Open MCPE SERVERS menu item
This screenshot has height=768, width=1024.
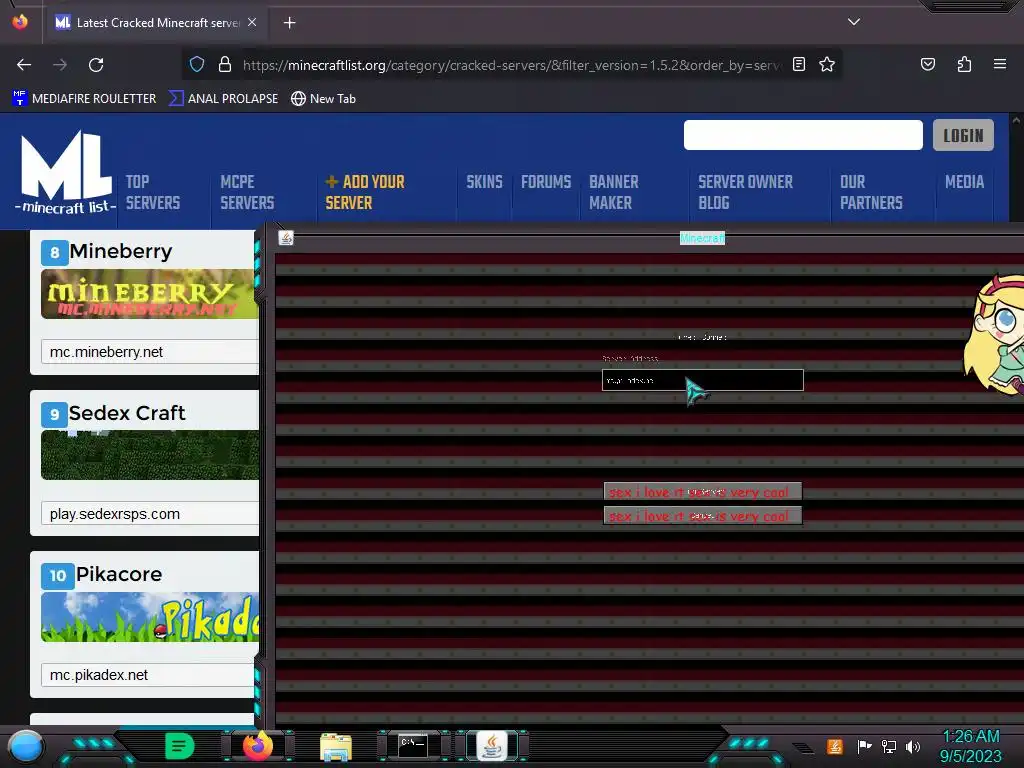tap(247, 192)
